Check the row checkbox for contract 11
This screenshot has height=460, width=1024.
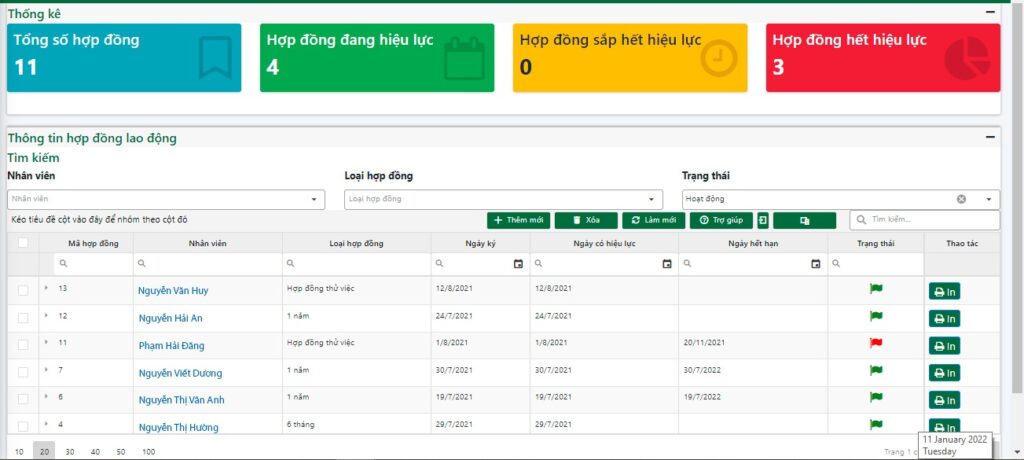[x=23, y=345]
